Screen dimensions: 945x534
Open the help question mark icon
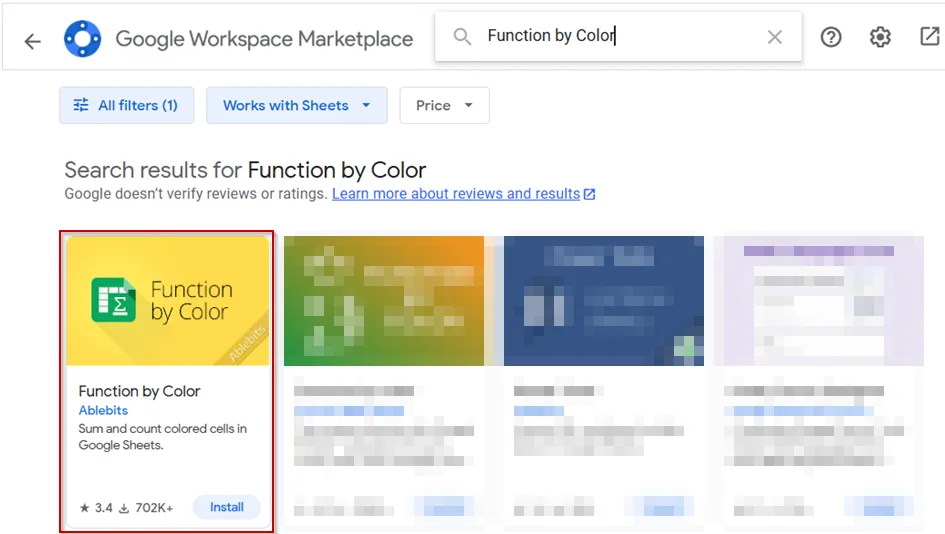830,37
